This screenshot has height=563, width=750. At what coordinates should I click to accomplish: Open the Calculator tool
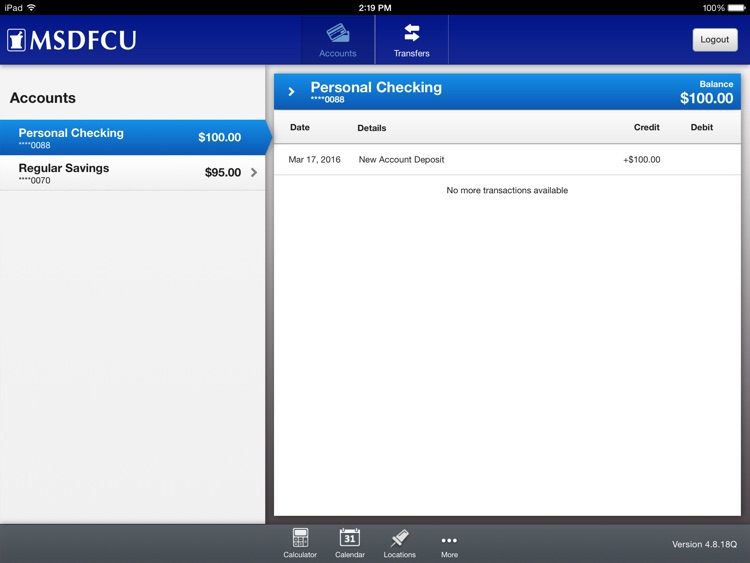click(x=300, y=543)
